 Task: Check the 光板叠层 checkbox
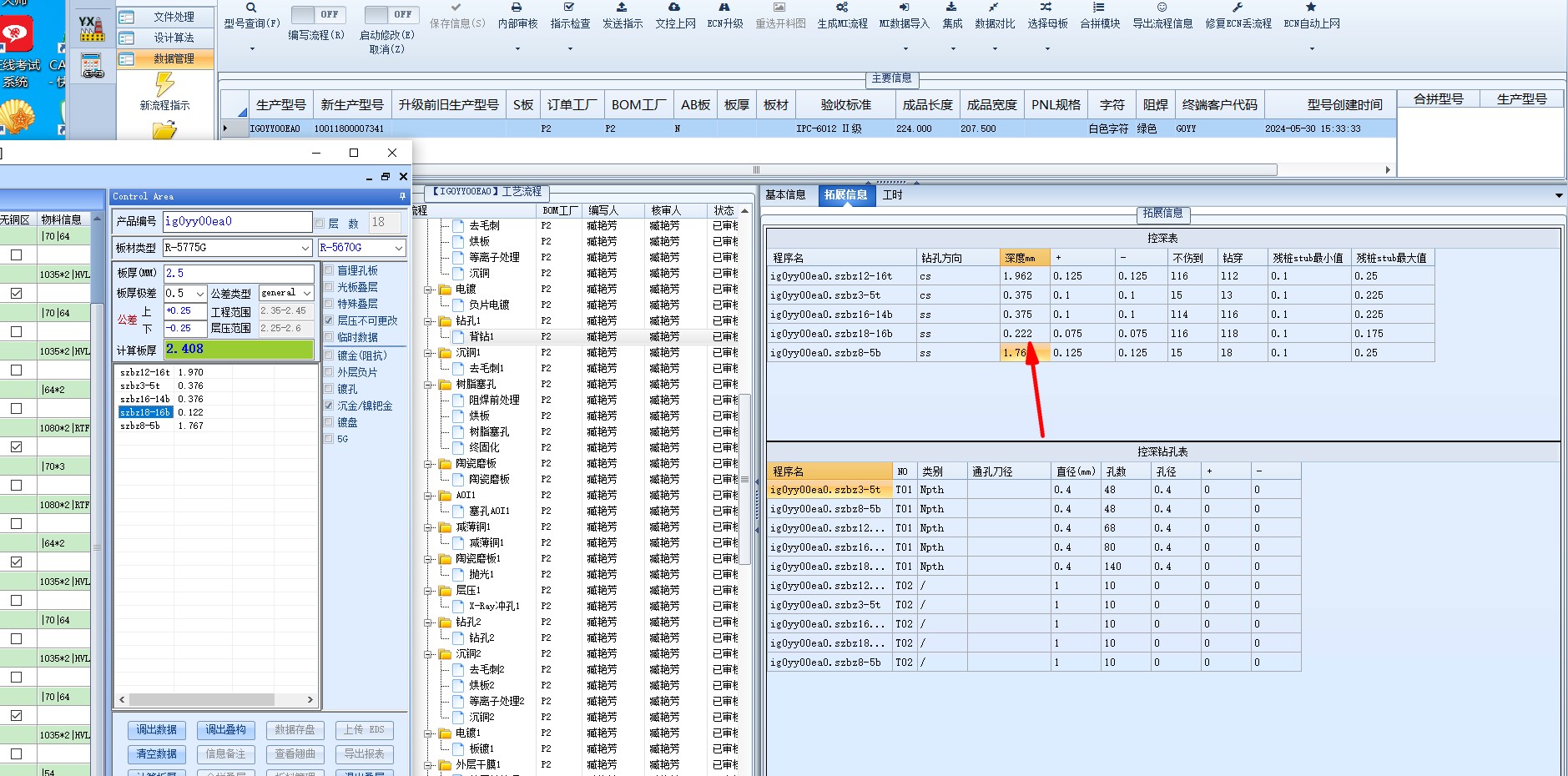[329, 287]
